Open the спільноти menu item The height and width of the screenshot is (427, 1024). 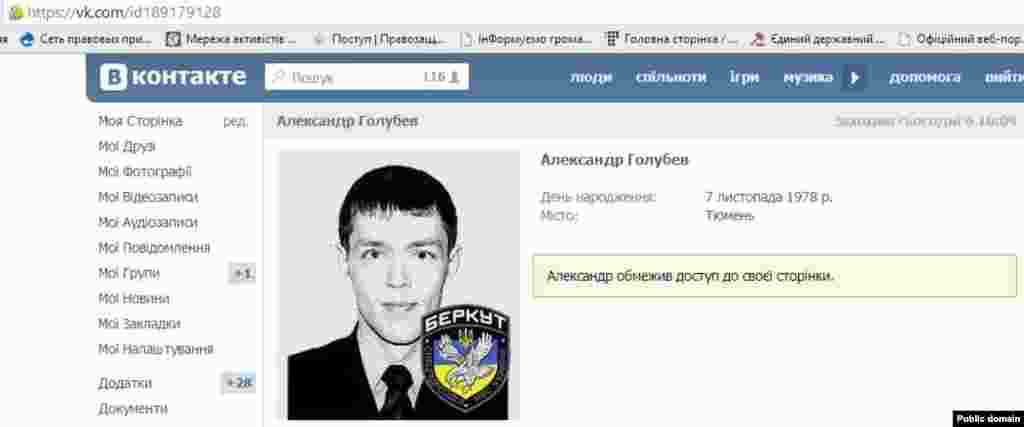[x=671, y=78]
